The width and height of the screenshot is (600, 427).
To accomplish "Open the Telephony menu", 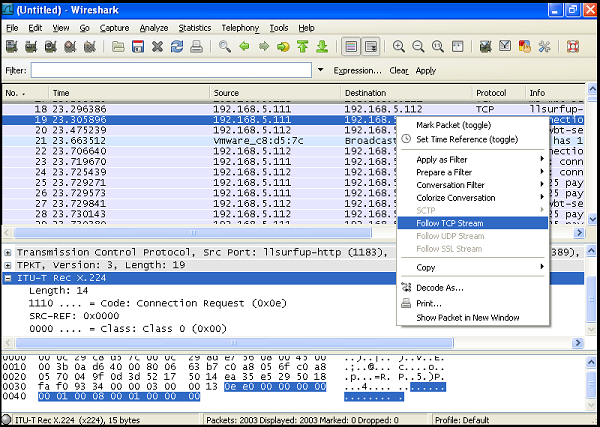I will coord(240,28).
